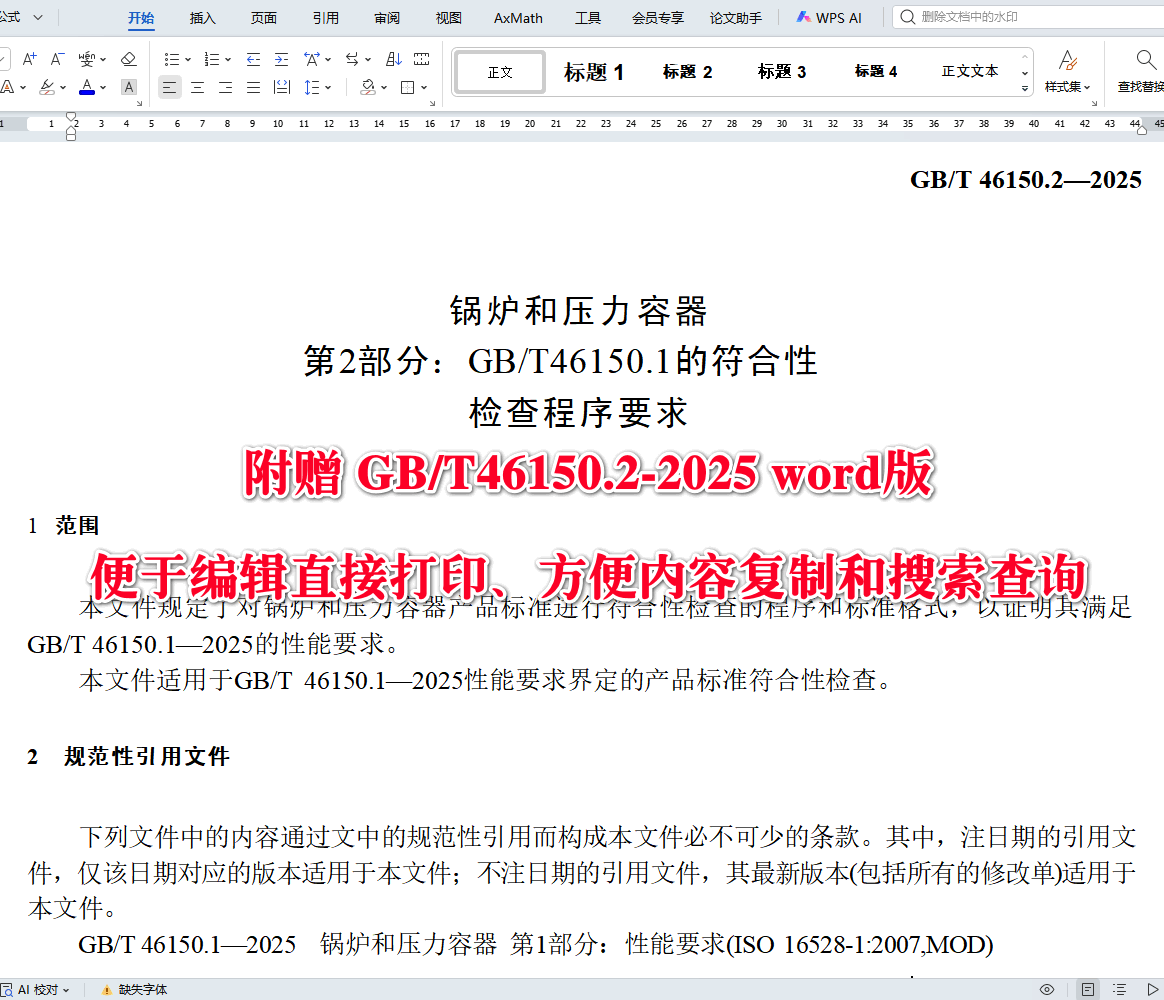Open the 论文助手 tab
The height and width of the screenshot is (1000, 1164).
(736, 18)
